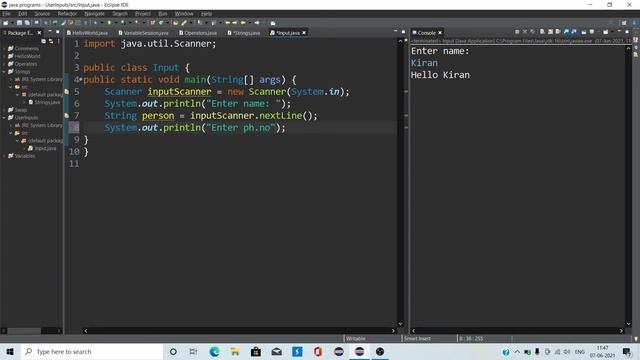Open the Refactor menu
Image resolution: width=640 pixels, height=360 pixels.
click(x=67, y=13)
